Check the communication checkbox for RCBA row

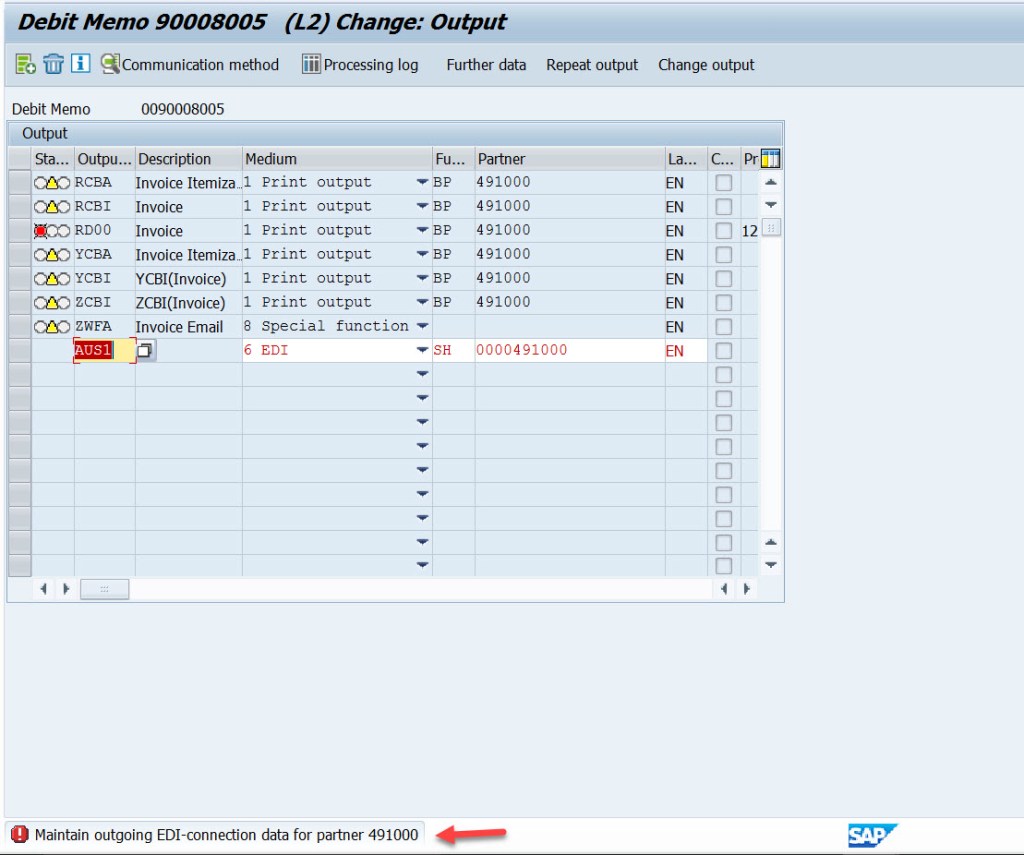(x=723, y=182)
